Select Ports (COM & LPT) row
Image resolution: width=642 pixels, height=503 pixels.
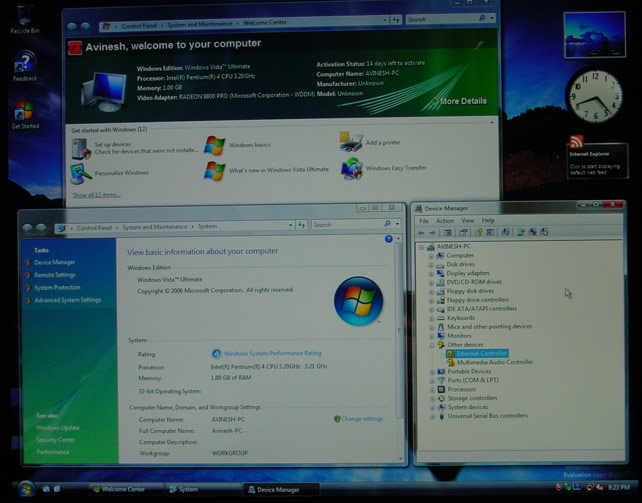pyautogui.click(x=472, y=381)
